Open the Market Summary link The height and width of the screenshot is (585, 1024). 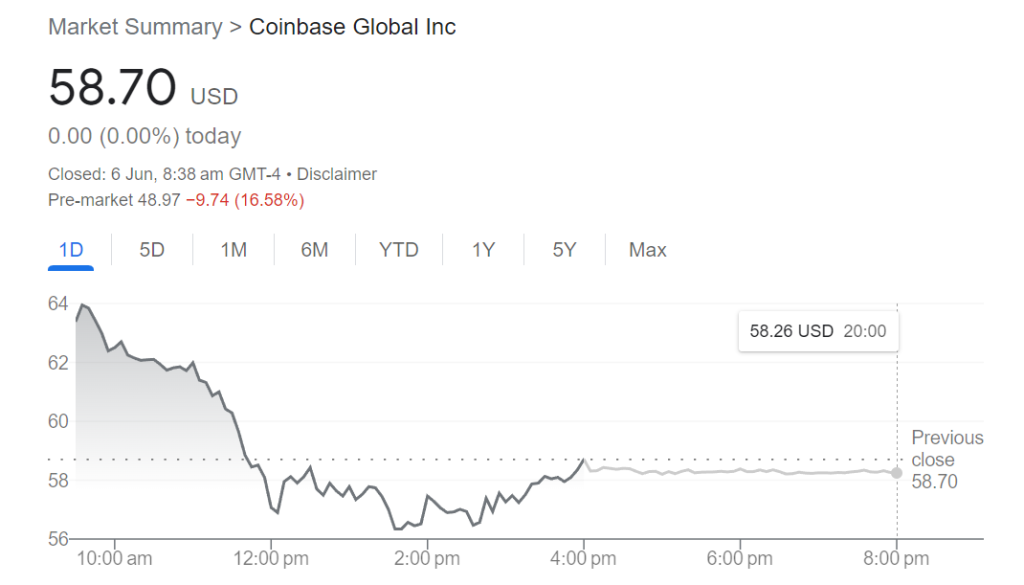pos(134,27)
